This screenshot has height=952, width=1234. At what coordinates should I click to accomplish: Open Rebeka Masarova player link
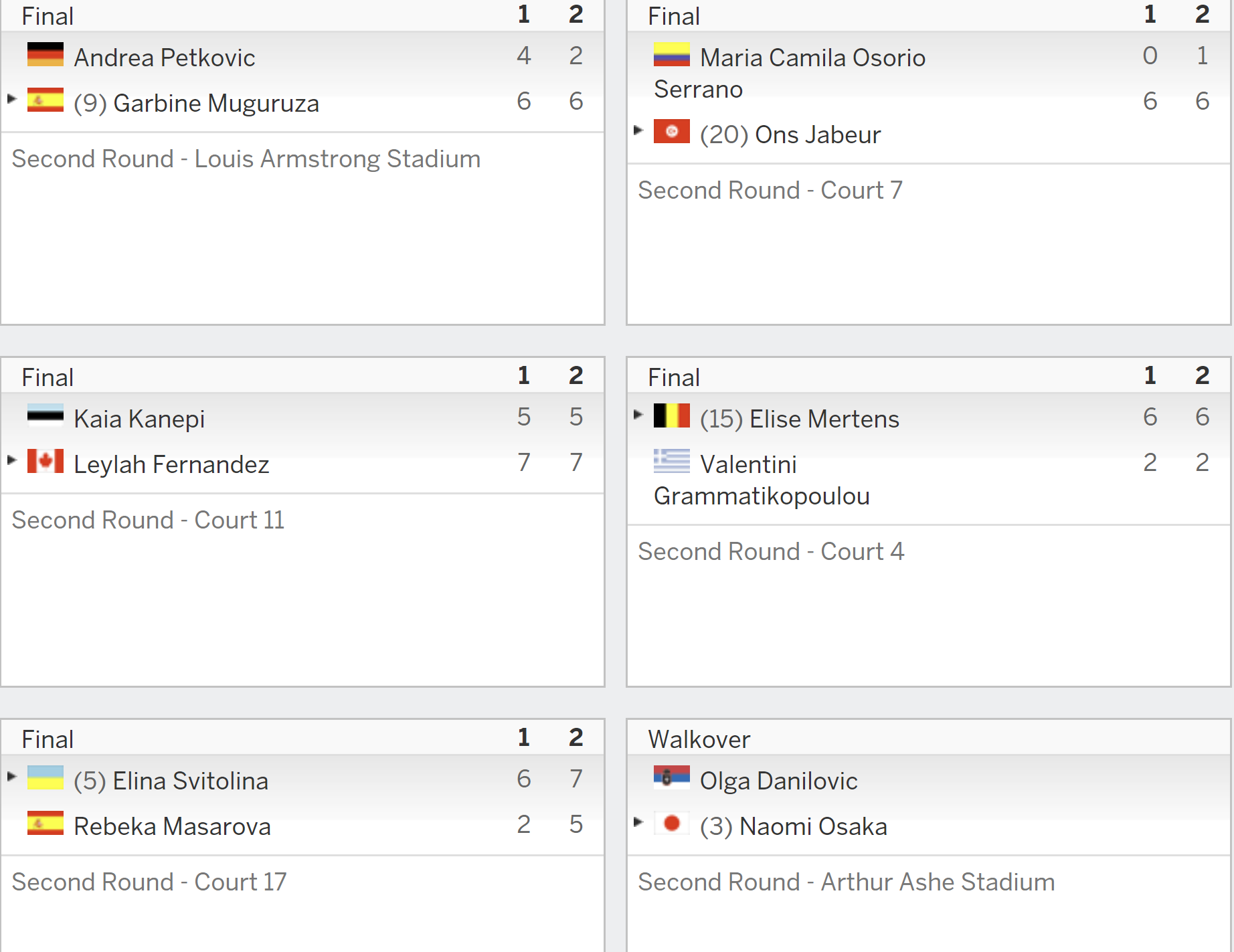(x=172, y=826)
